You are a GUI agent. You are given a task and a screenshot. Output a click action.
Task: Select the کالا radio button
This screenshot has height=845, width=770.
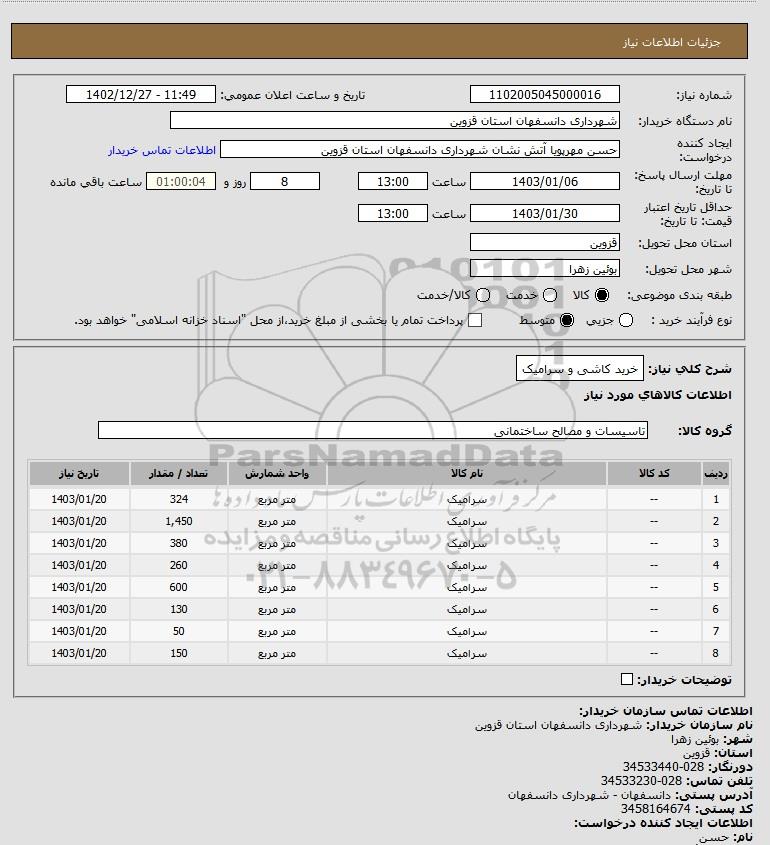(x=602, y=295)
